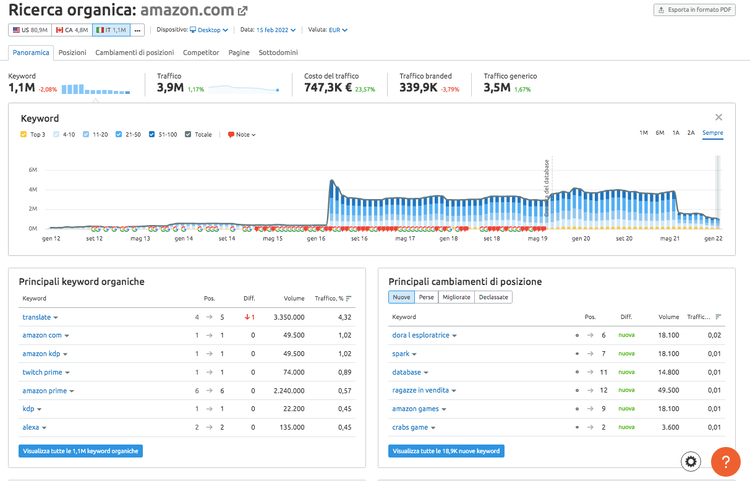Switch to the Panoramica tab
The width and height of the screenshot is (750, 481).
pyautogui.click(x=31, y=53)
